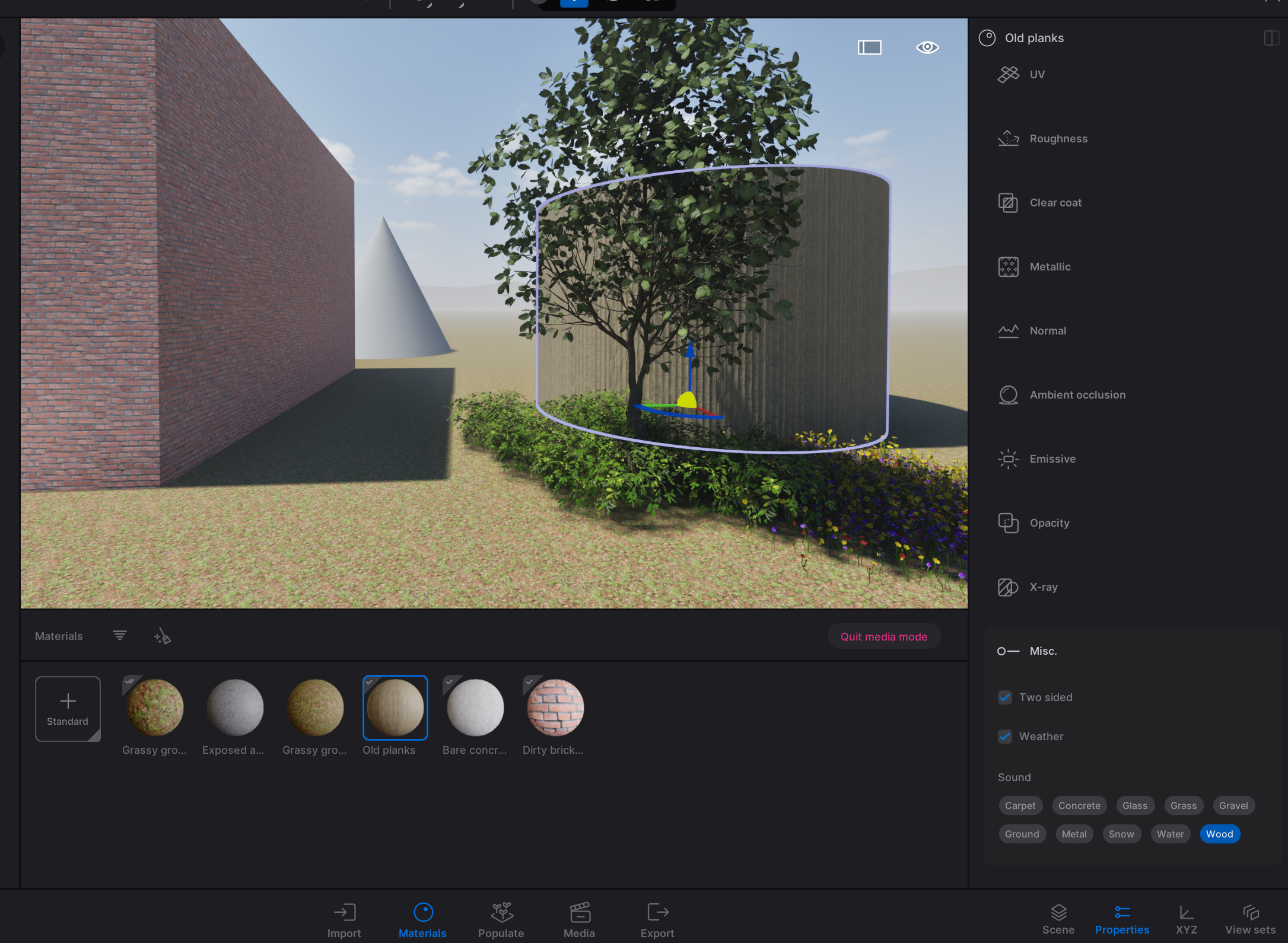The image size is (1288, 943).
Task: Expand the Clear coat section
Action: [1055, 203]
